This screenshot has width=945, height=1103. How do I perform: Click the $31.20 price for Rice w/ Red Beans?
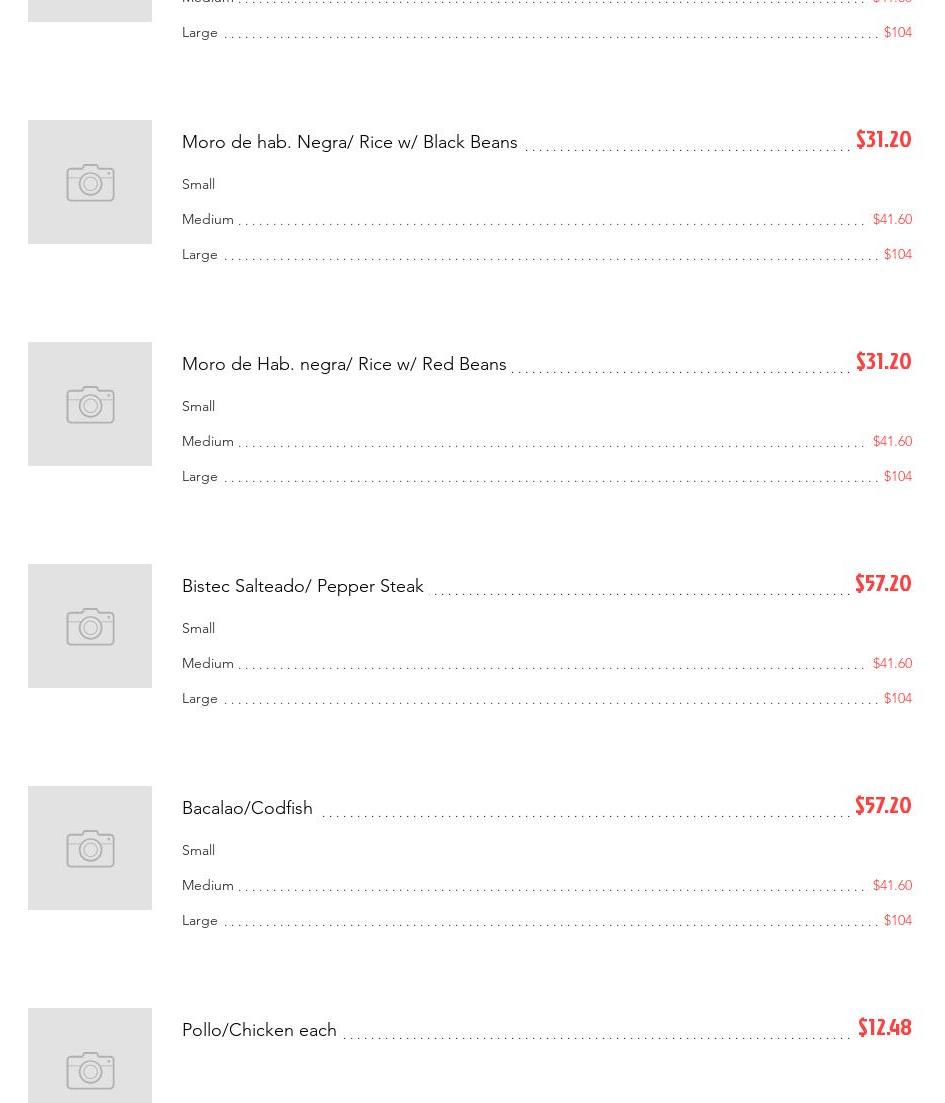883,362
